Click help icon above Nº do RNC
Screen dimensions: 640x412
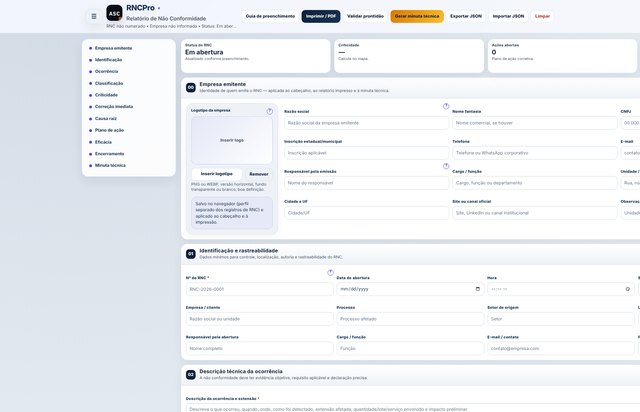pos(330,272)
